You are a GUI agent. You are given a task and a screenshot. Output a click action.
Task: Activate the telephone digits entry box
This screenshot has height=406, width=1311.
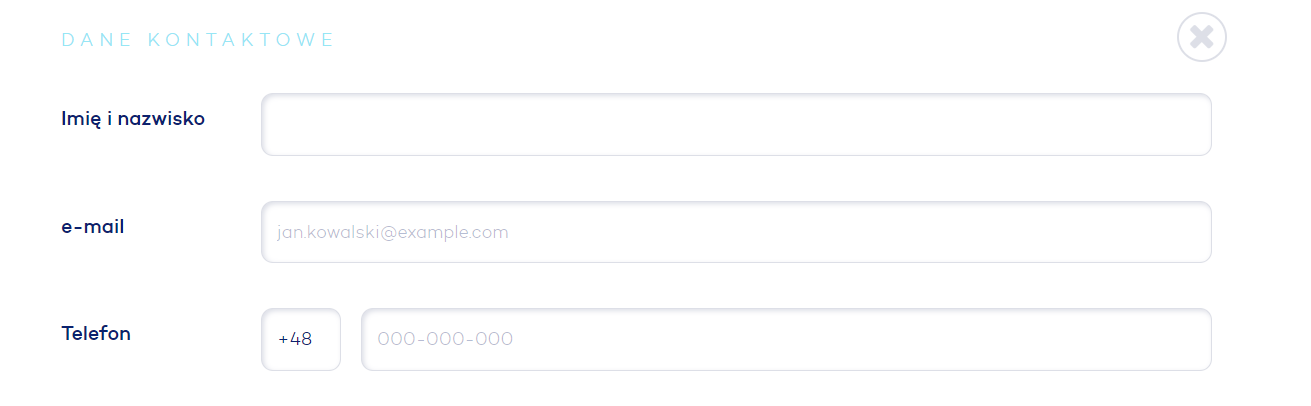(786, 339)
